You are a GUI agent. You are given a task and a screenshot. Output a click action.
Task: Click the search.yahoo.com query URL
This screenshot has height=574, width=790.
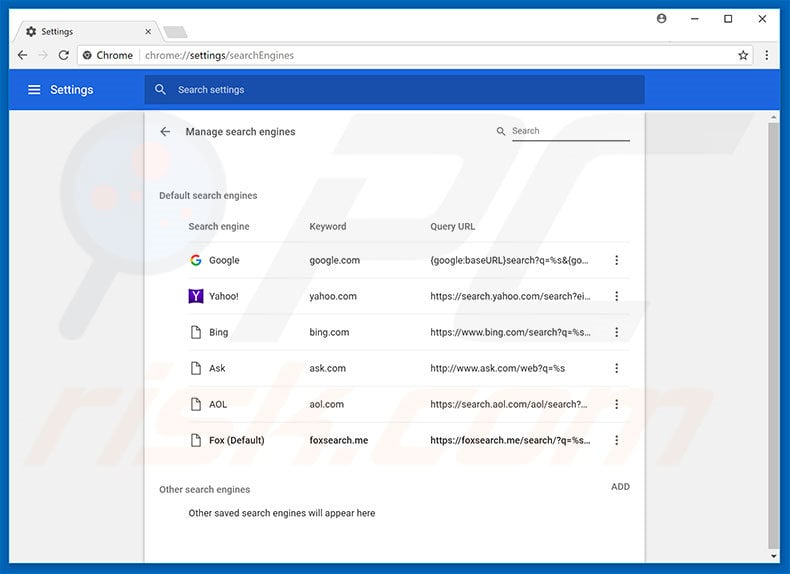pos(510,296)
